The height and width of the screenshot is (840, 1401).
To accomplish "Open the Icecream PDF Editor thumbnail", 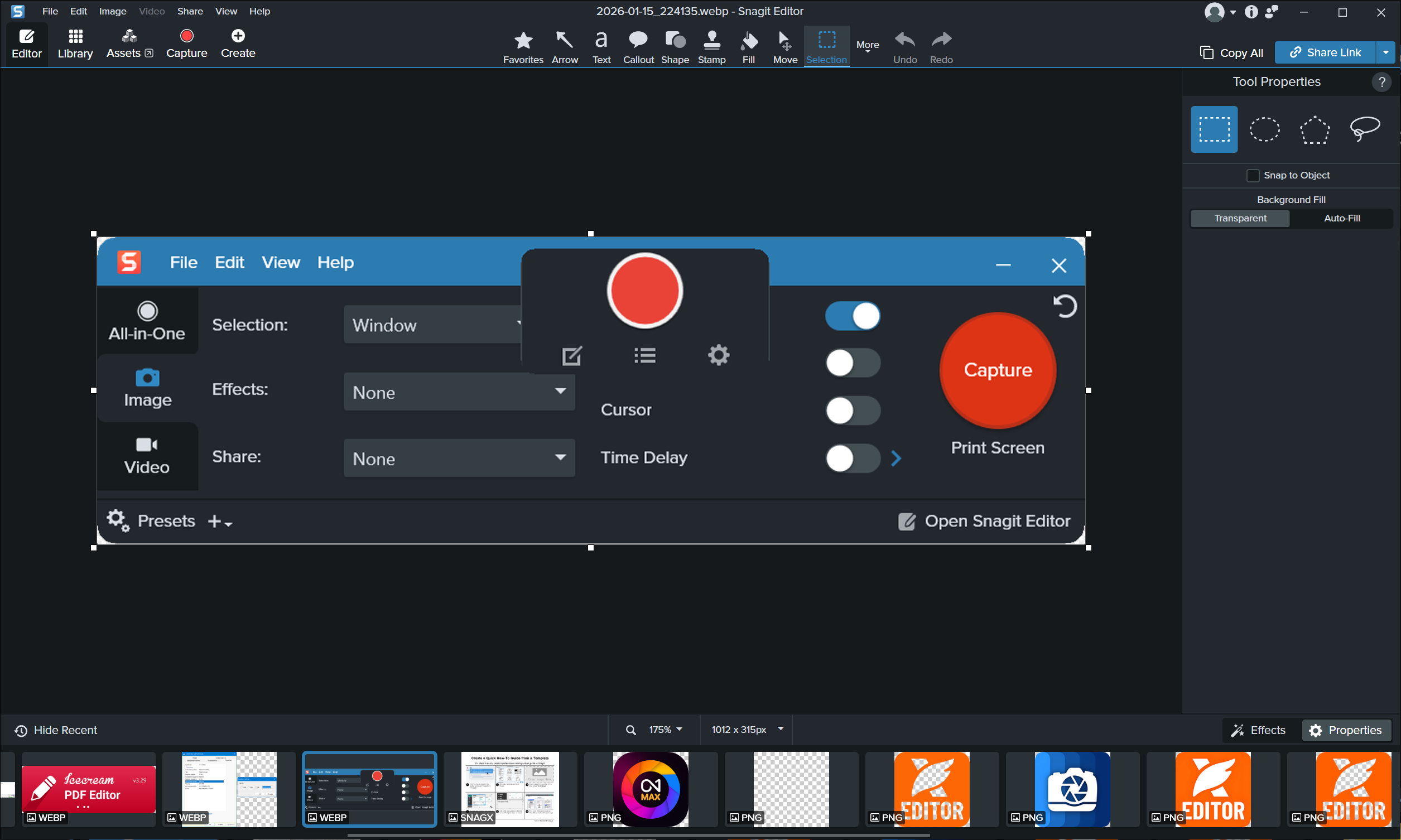I will click(x=88, y=788).
